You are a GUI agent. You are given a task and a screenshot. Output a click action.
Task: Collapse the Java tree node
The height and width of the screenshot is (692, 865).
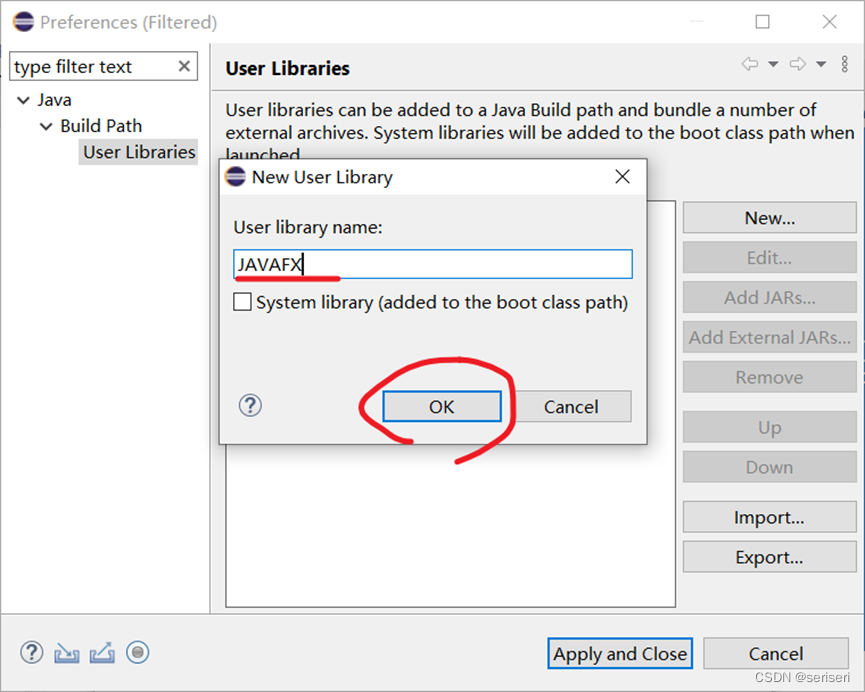pyautogui.click(x=23, y=100)
